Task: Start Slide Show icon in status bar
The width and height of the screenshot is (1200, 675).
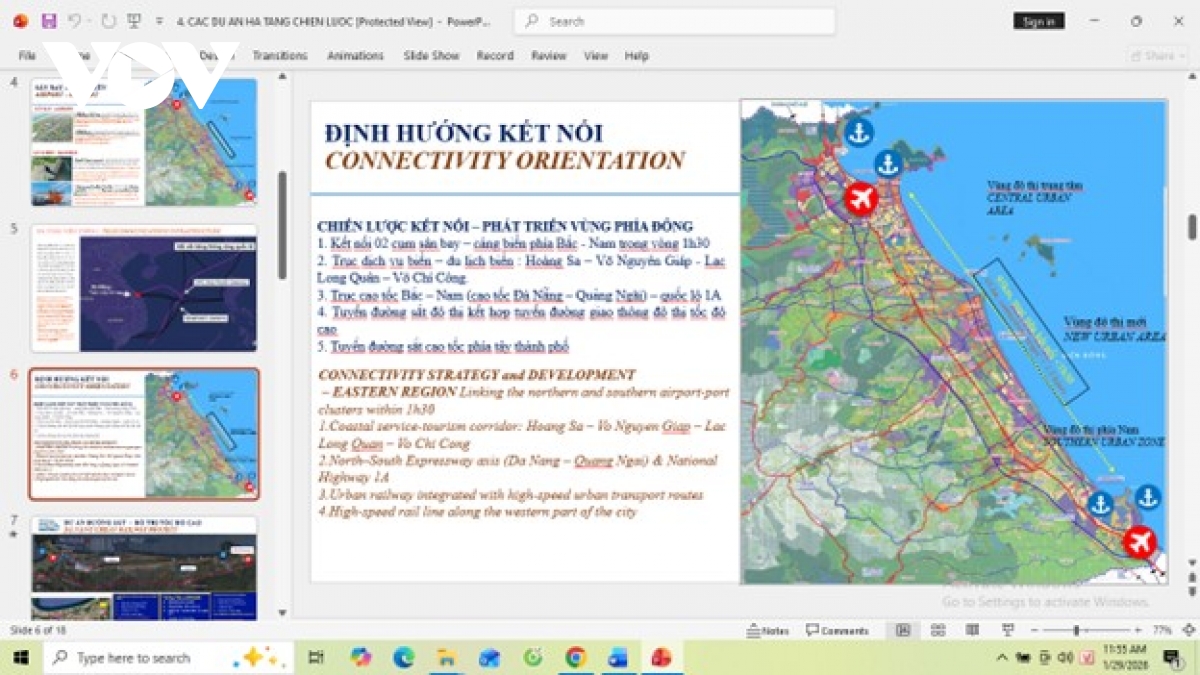Action: (1006, 630)
